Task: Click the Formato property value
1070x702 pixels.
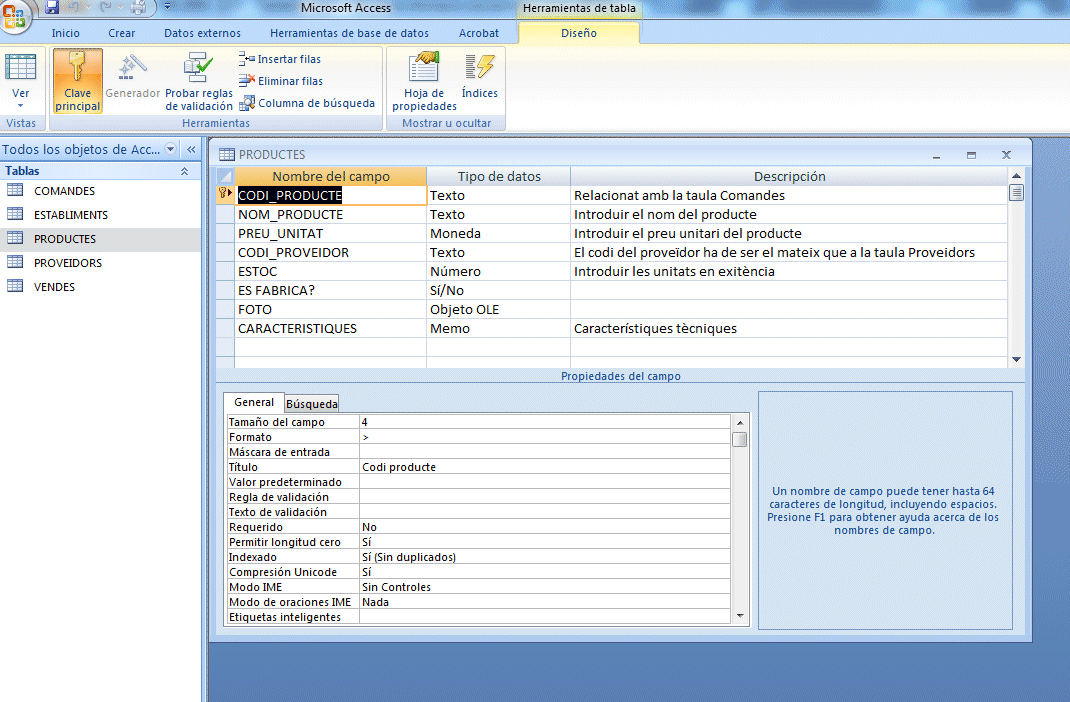Action: pyautogui.click(x=545, y=437)
